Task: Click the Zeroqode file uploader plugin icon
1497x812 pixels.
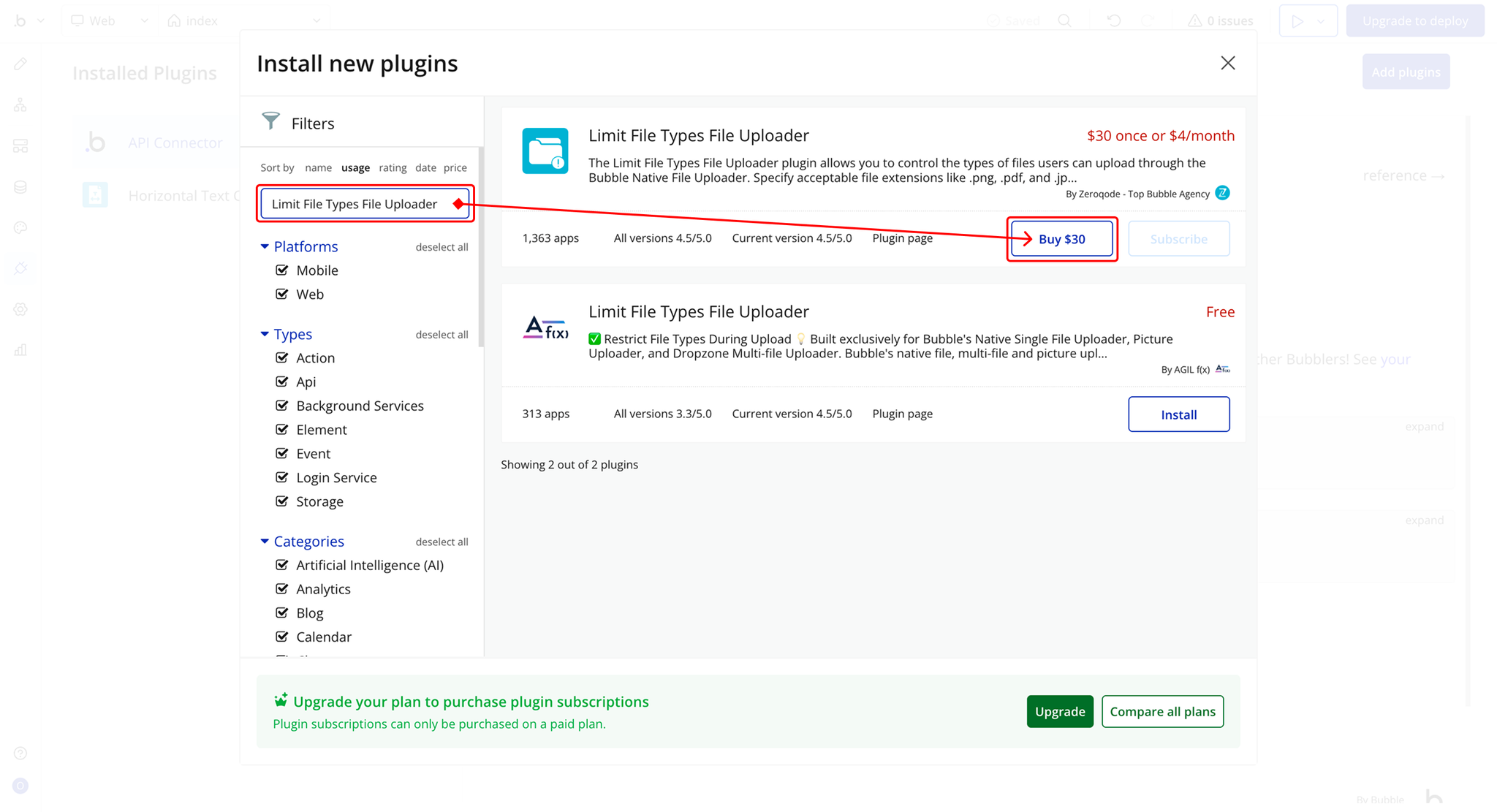Action: [x=545, y=151]
